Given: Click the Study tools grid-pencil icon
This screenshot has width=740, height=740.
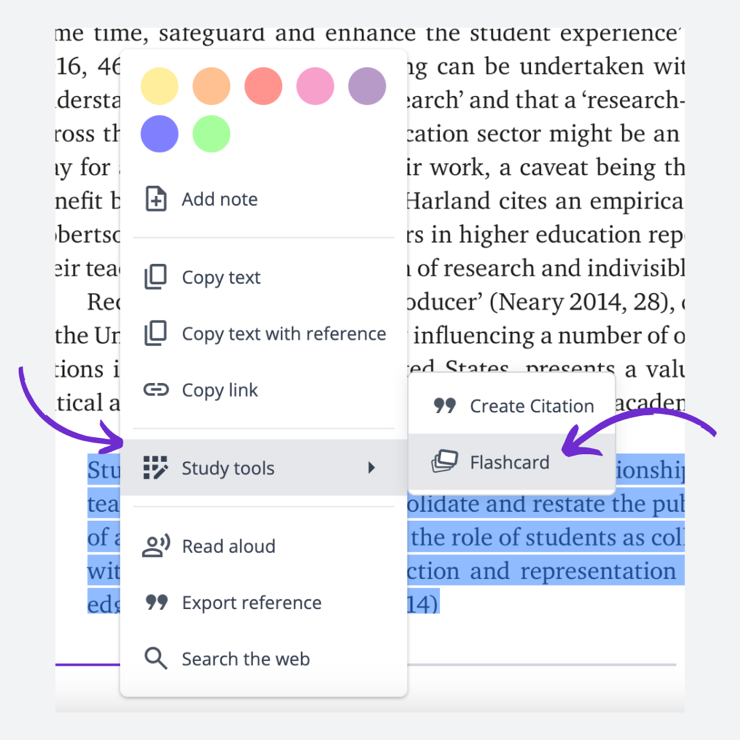Looking at the screenshot, I should (156, 468).
